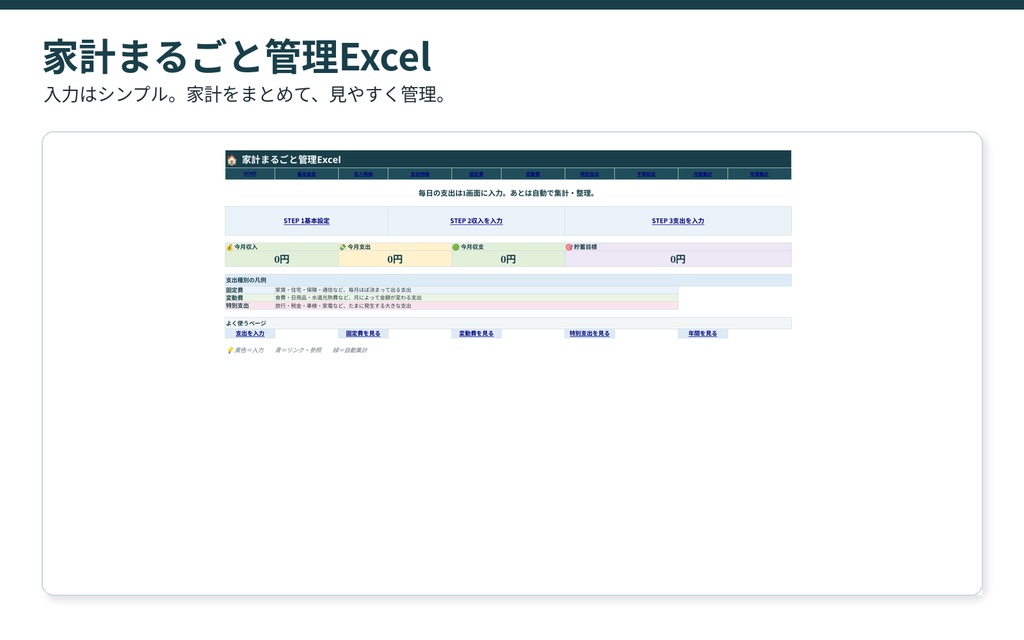
Task: Click the green circle icon beside 今月収支
Action: click(456, 247)
